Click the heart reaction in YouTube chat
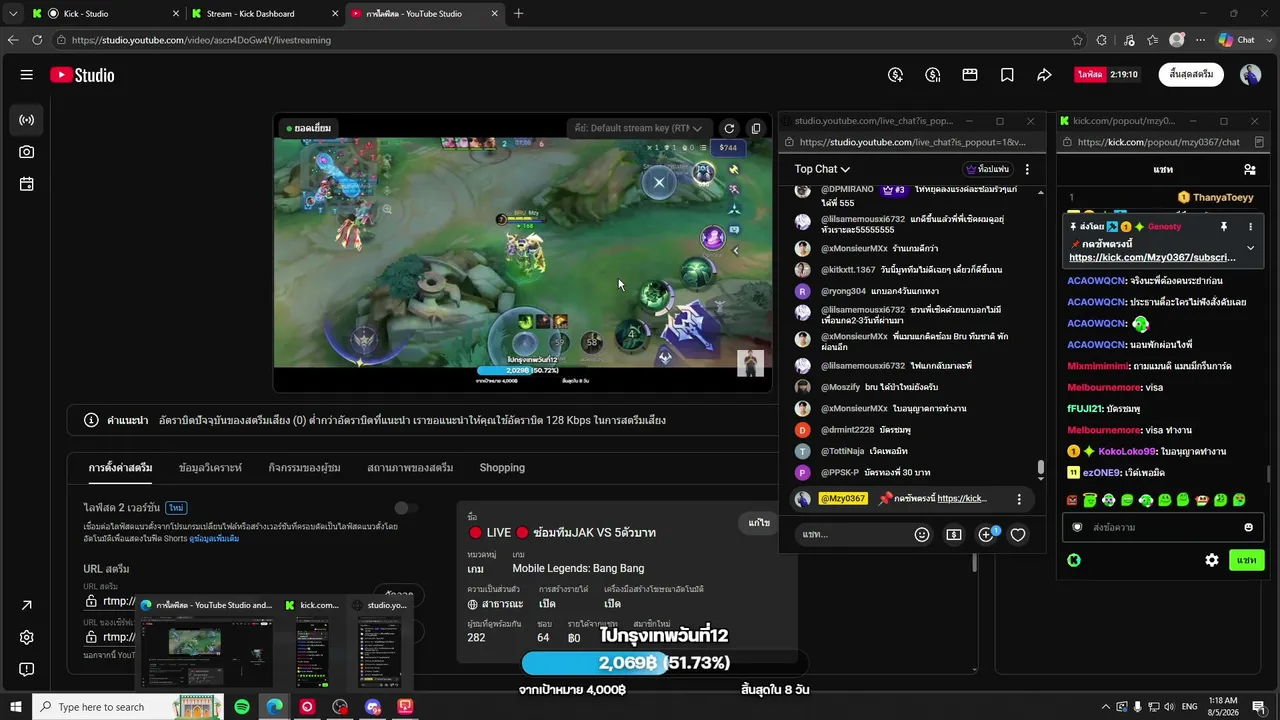 (x=1018, y=535)
